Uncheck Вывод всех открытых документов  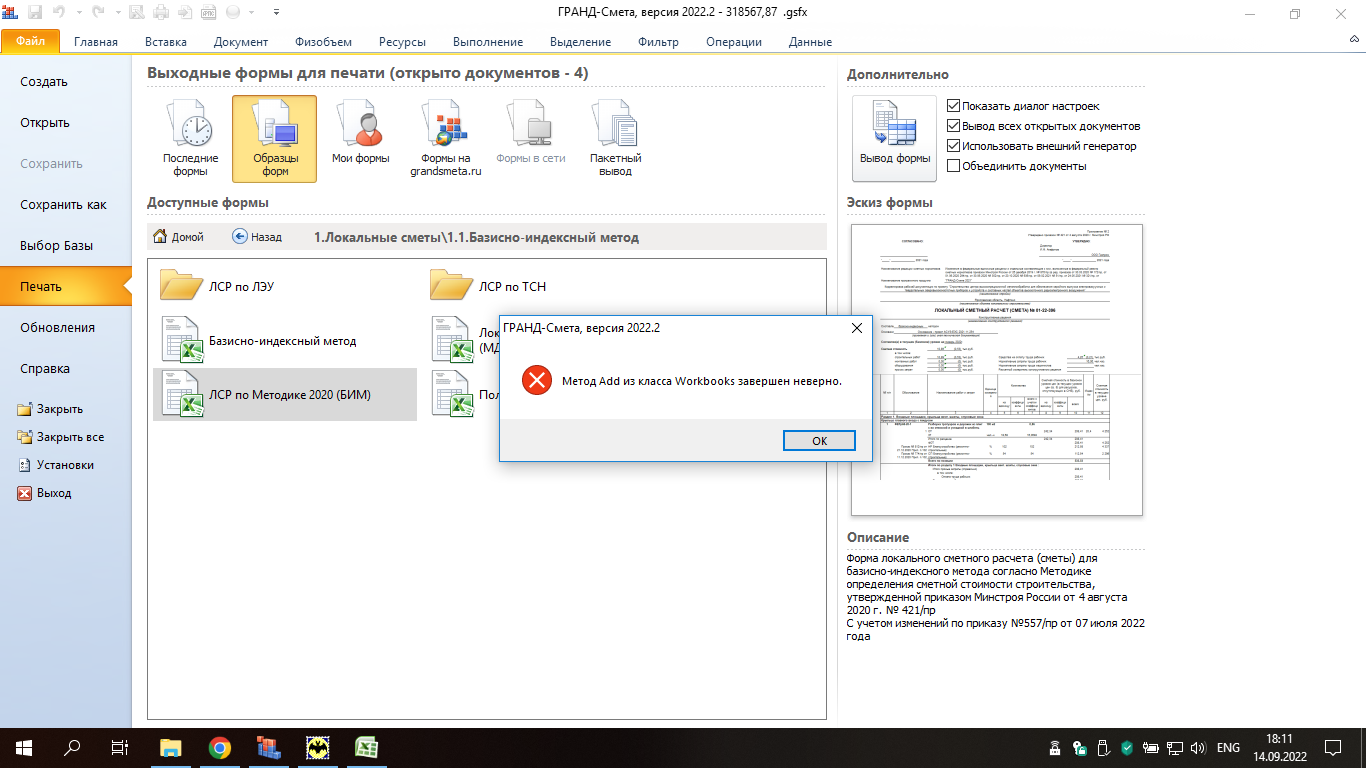(x=953, y=126)
